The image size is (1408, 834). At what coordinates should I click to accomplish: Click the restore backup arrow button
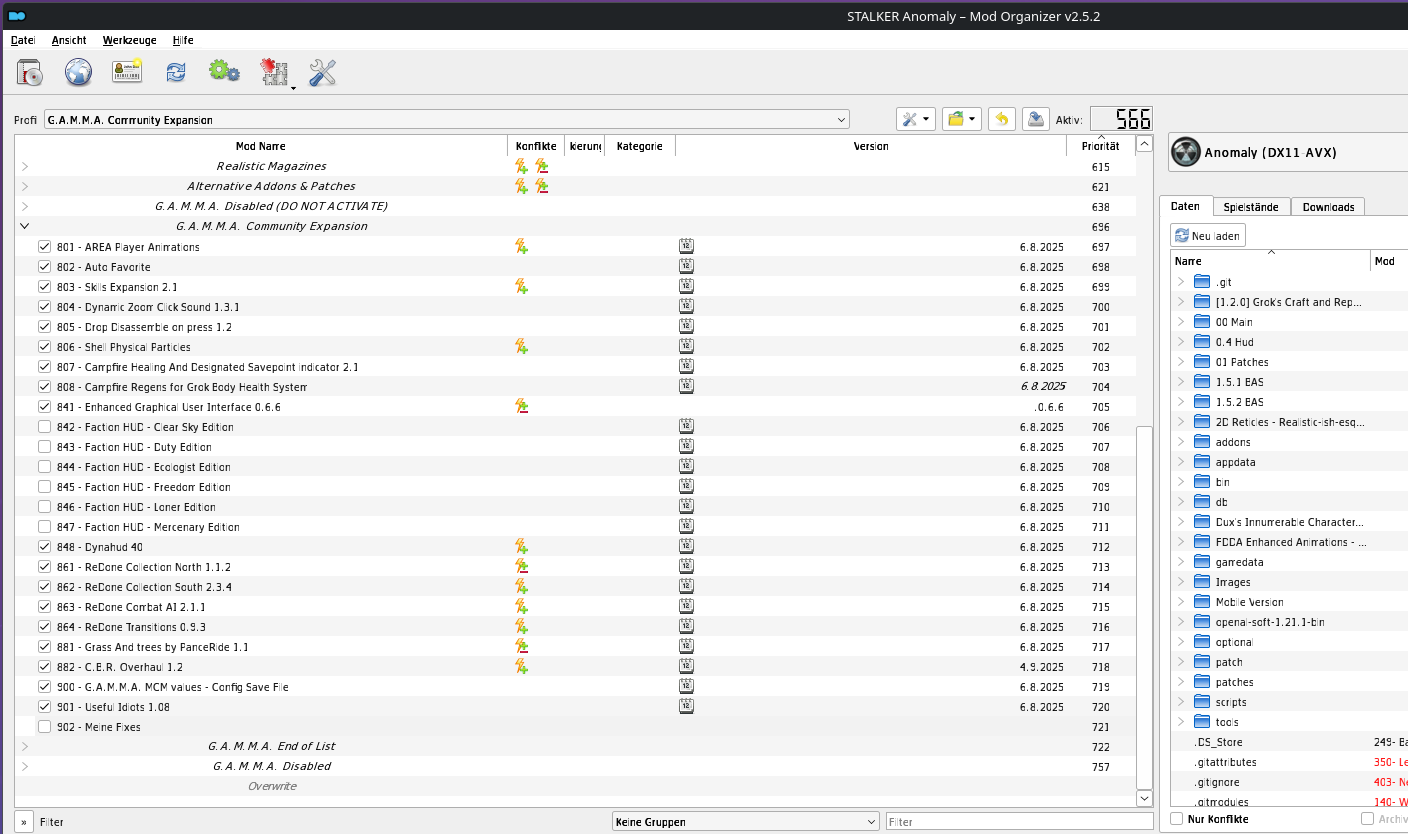pos(1002,119)
